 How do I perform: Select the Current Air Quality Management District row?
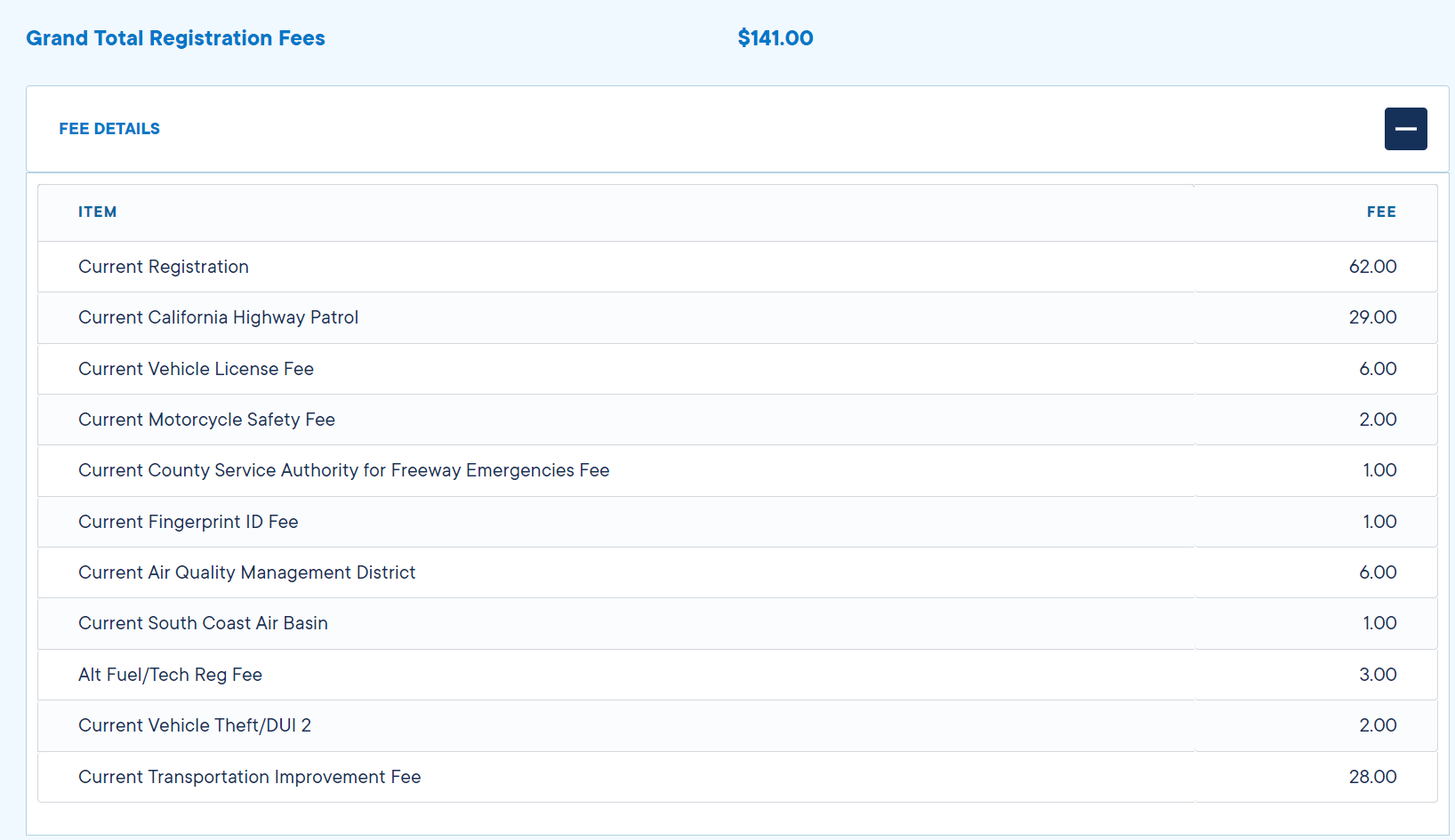tap(246, 572)
